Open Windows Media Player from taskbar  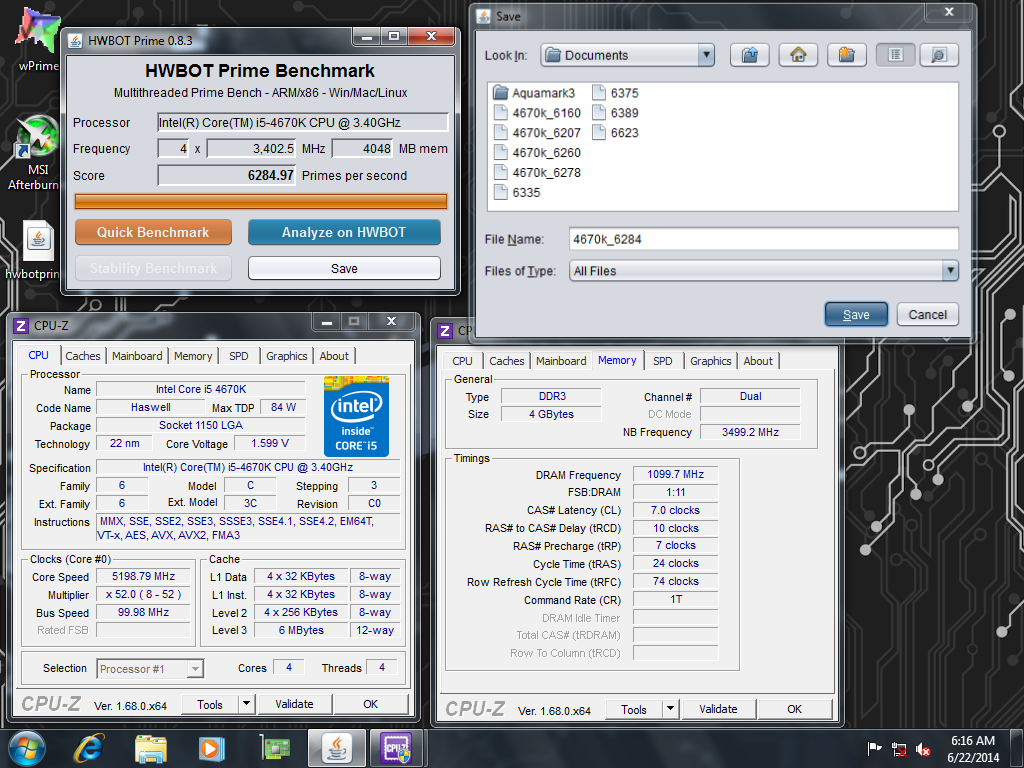point(211,748)
